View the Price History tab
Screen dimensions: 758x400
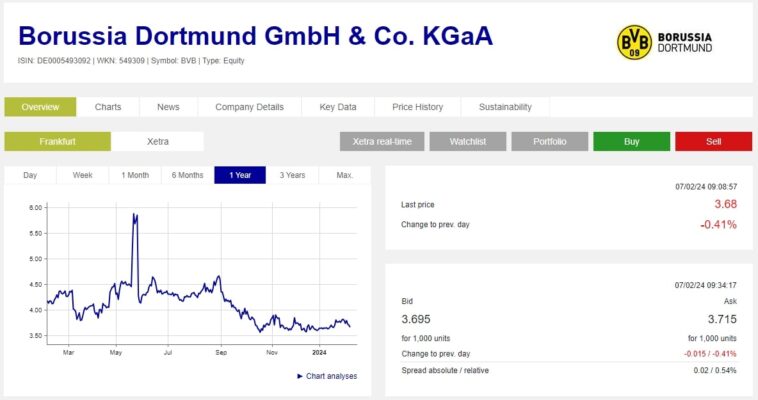pyautogui.click(x=417, y=107)
